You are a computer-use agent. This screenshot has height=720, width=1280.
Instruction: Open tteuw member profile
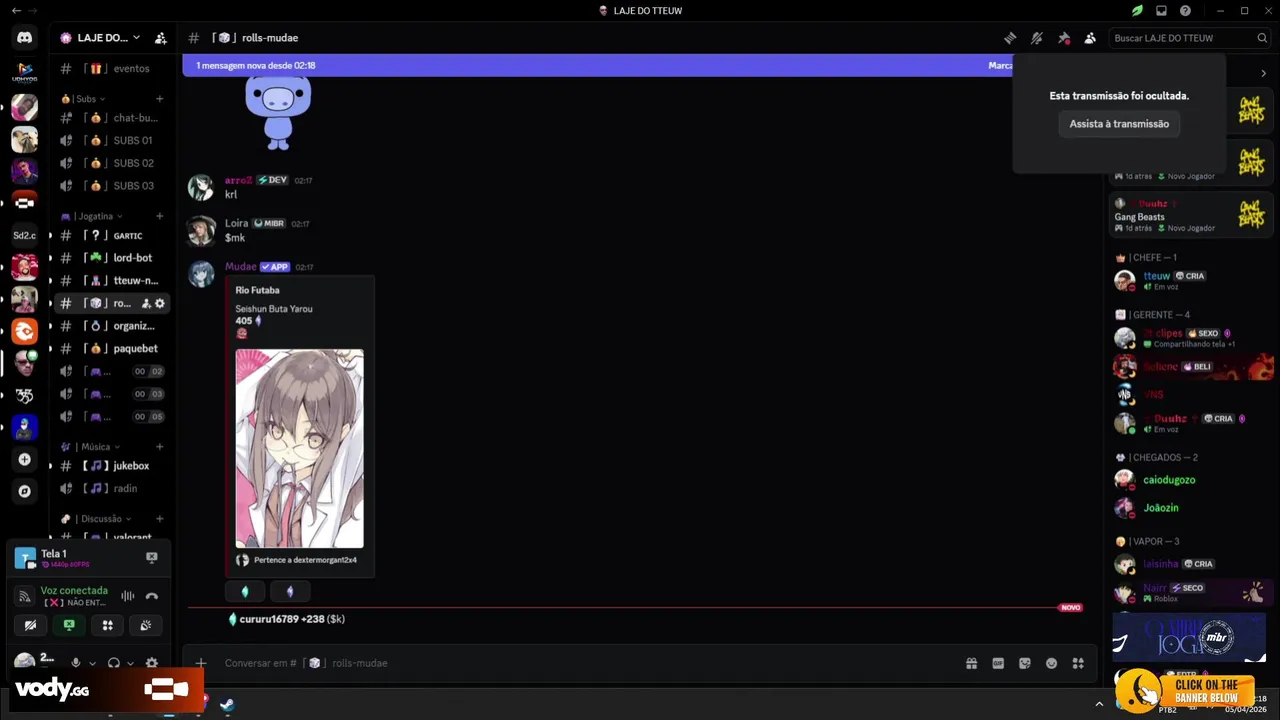pos(1190,280)
